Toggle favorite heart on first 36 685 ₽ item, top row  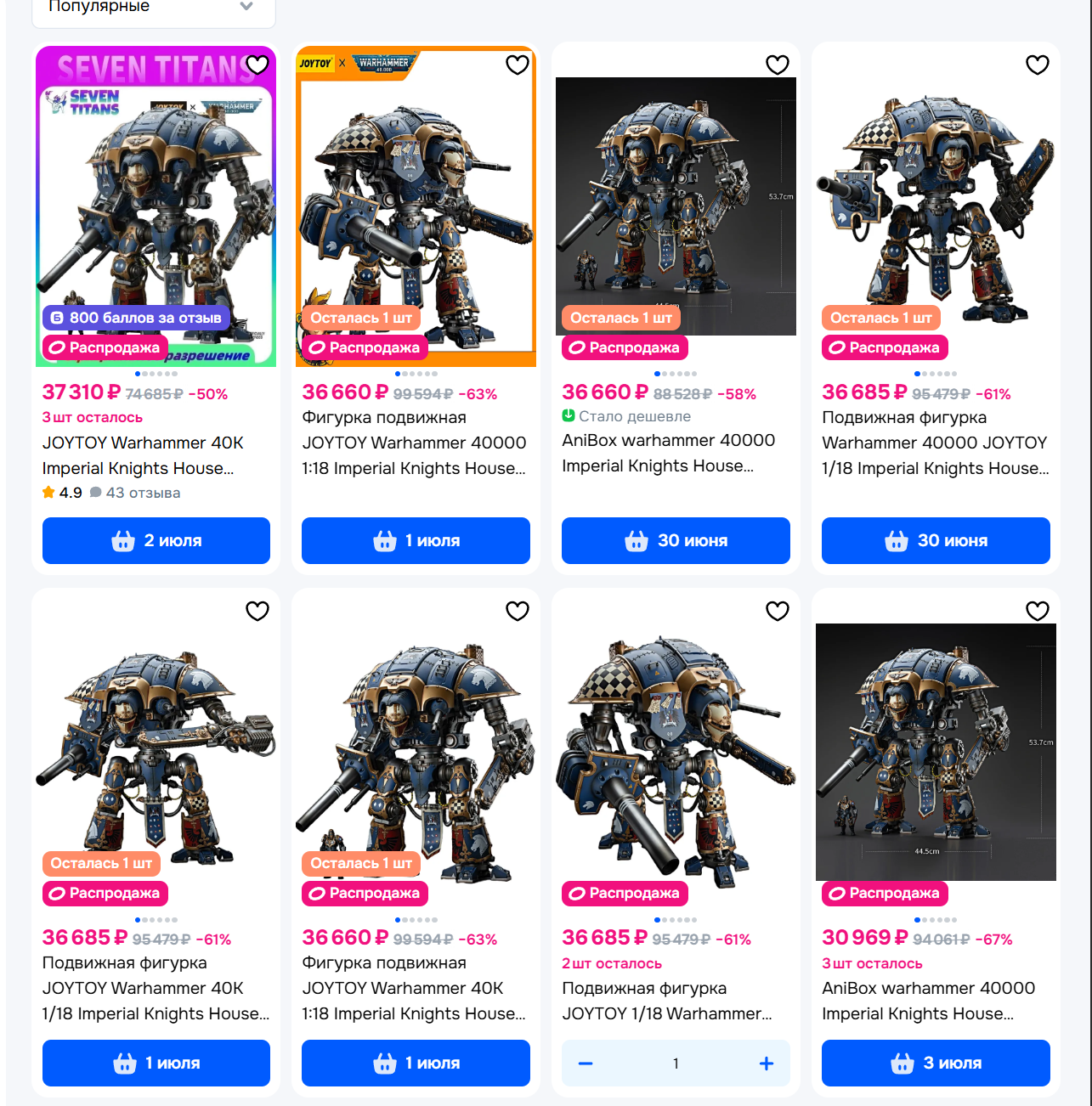click(1038, 65)
